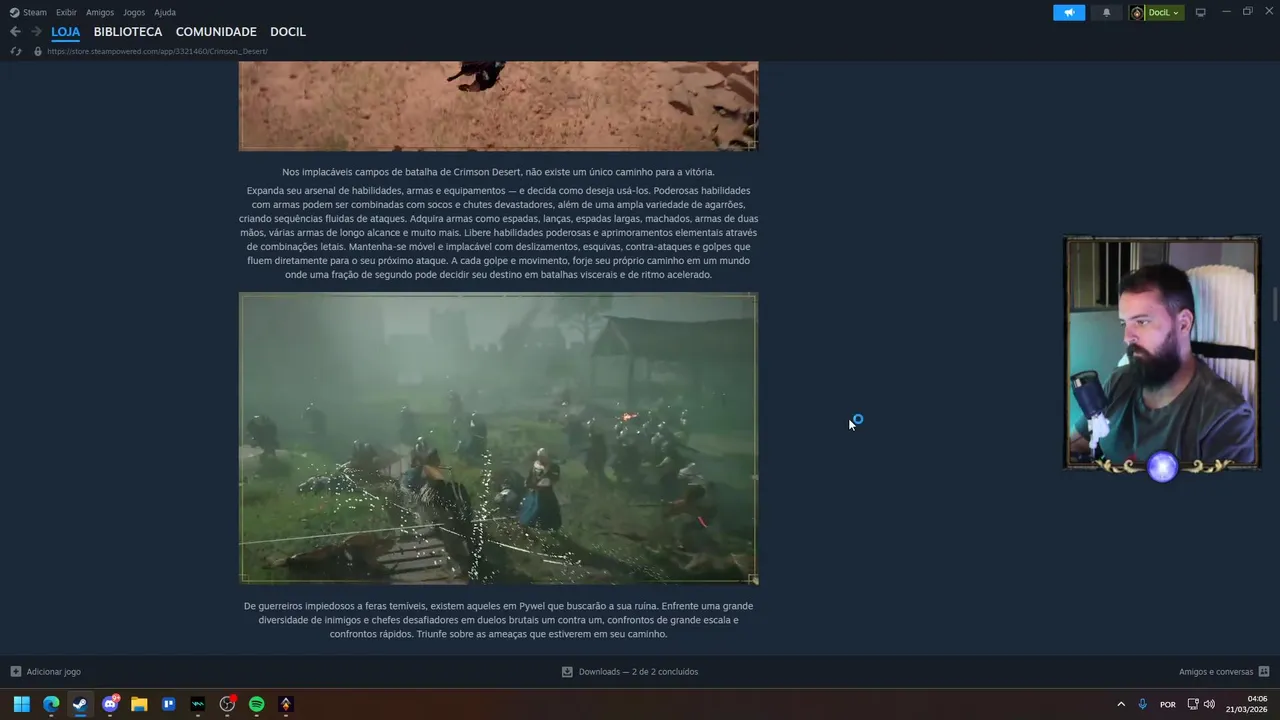Open the Ajuda menu

pos(165,12)
